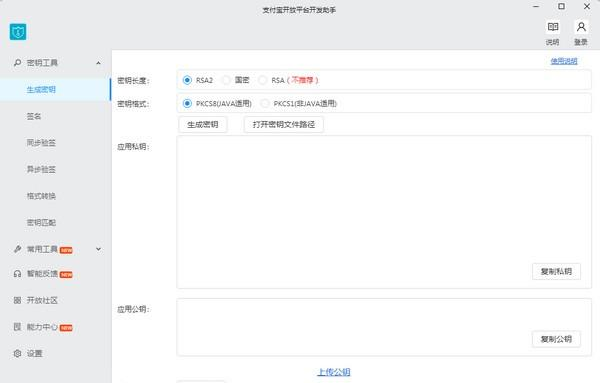Click the 复制公钥 button
The width and height of the screenshot is (600, 383).
click(x=556, y=339)
